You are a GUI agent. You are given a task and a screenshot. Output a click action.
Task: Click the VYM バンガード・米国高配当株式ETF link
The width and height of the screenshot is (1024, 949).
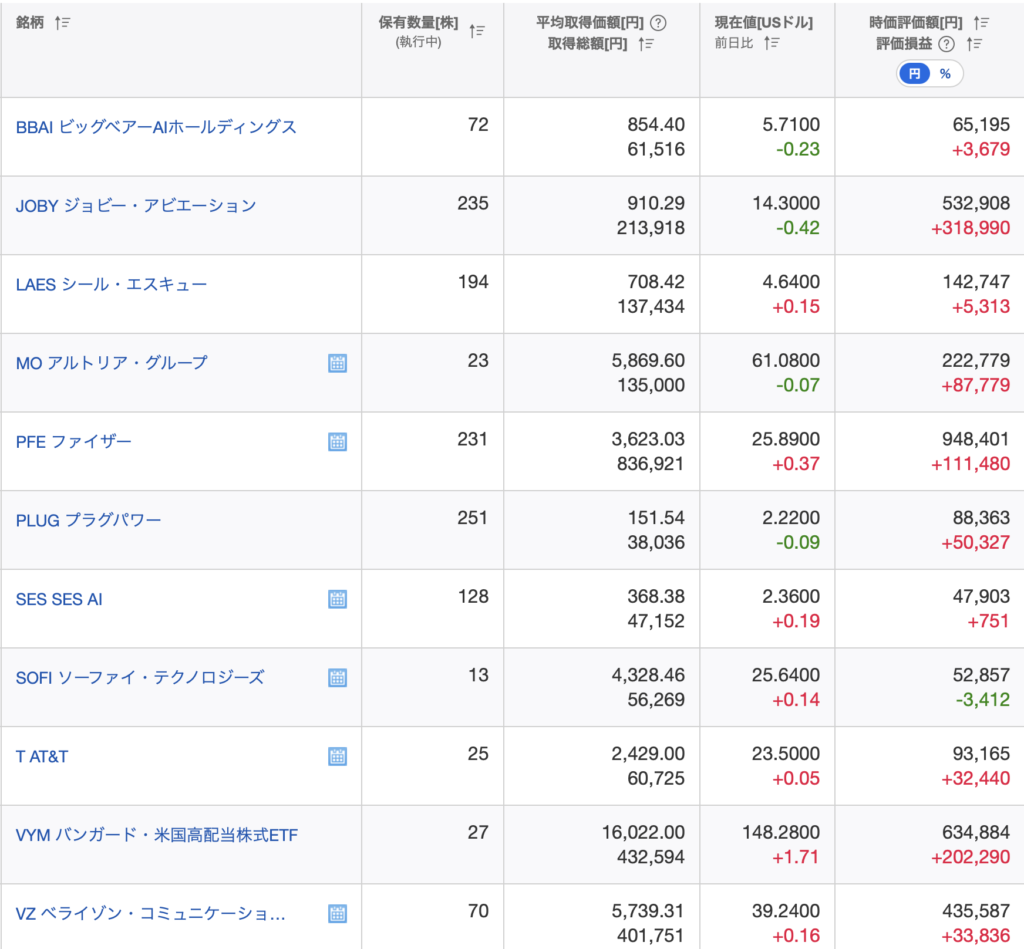click(x=157, y=834)
